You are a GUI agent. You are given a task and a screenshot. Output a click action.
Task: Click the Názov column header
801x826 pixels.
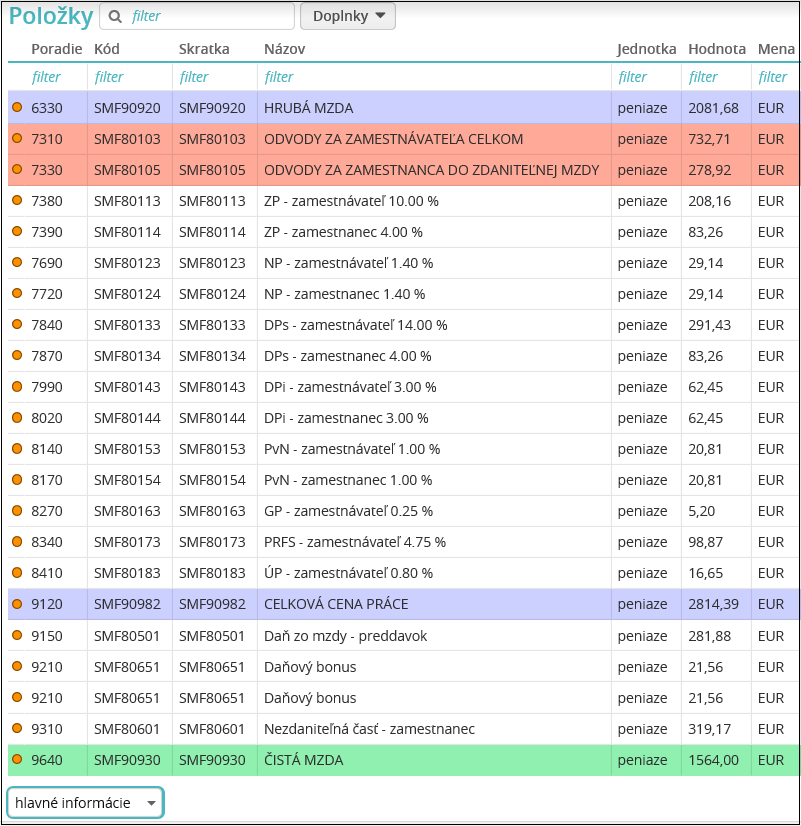click(284, 49)
